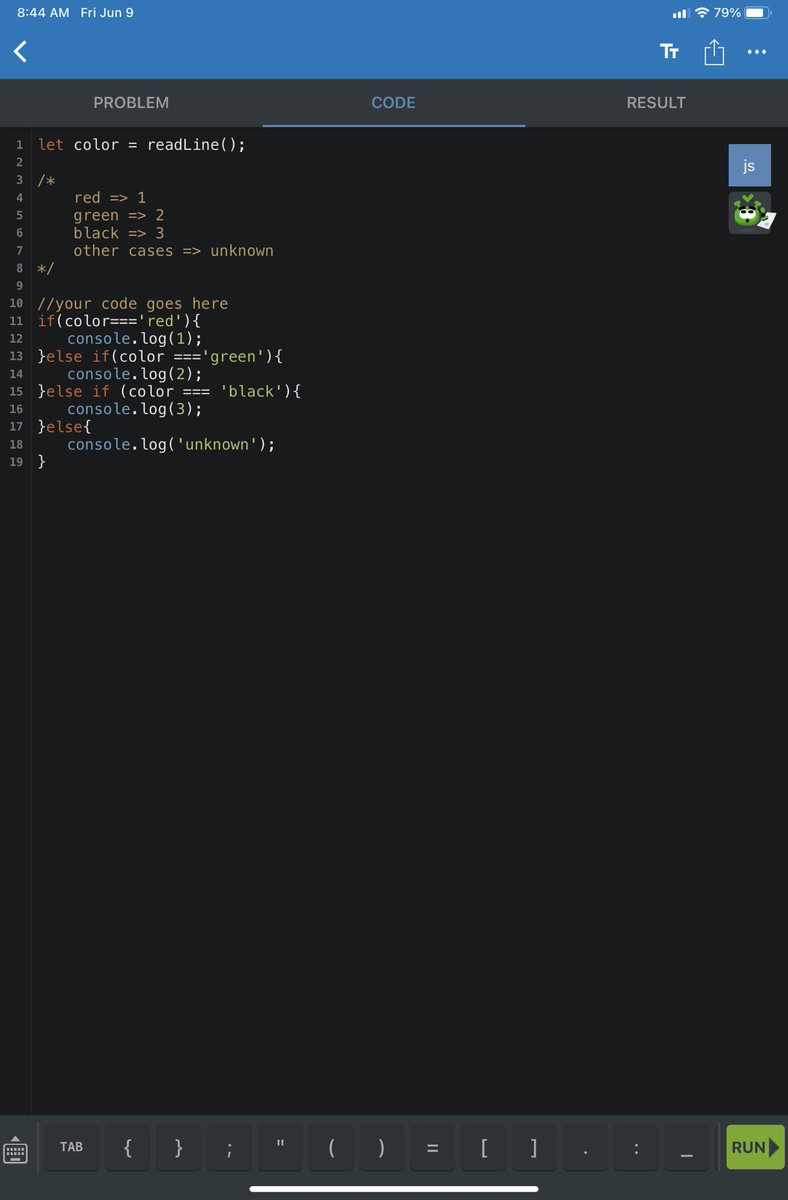
Task: Switch to the RESULT tab
Action: point(656,102)
